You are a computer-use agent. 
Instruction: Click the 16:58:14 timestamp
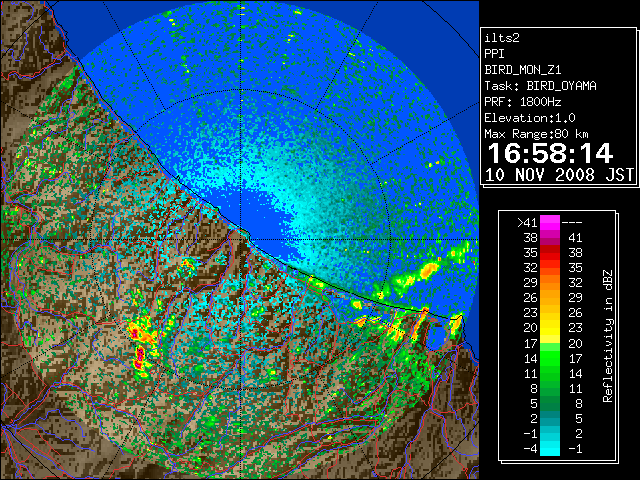(x=550, y=153)
